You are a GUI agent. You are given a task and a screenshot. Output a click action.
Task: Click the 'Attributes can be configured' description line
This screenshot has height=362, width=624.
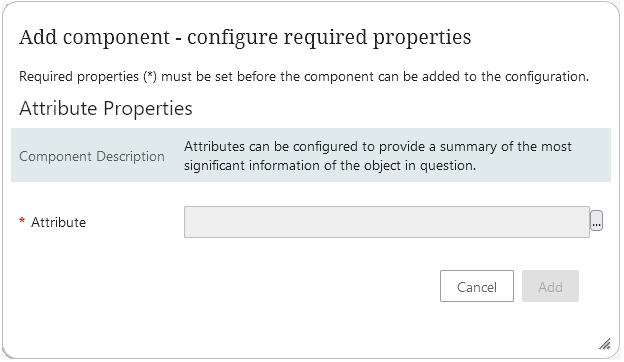point(378,147)
